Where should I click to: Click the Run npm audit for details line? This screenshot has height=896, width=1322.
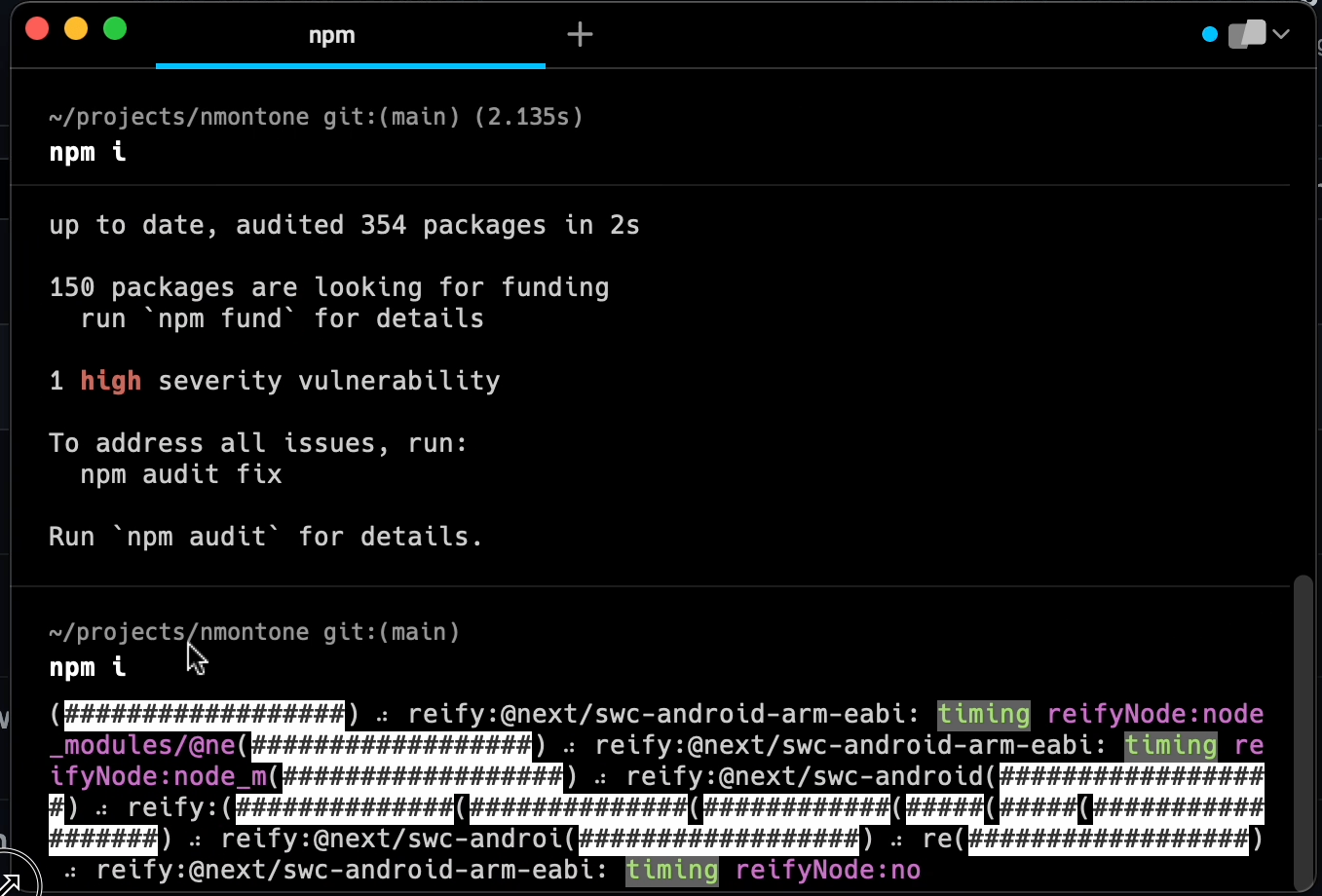click(266, 537)
